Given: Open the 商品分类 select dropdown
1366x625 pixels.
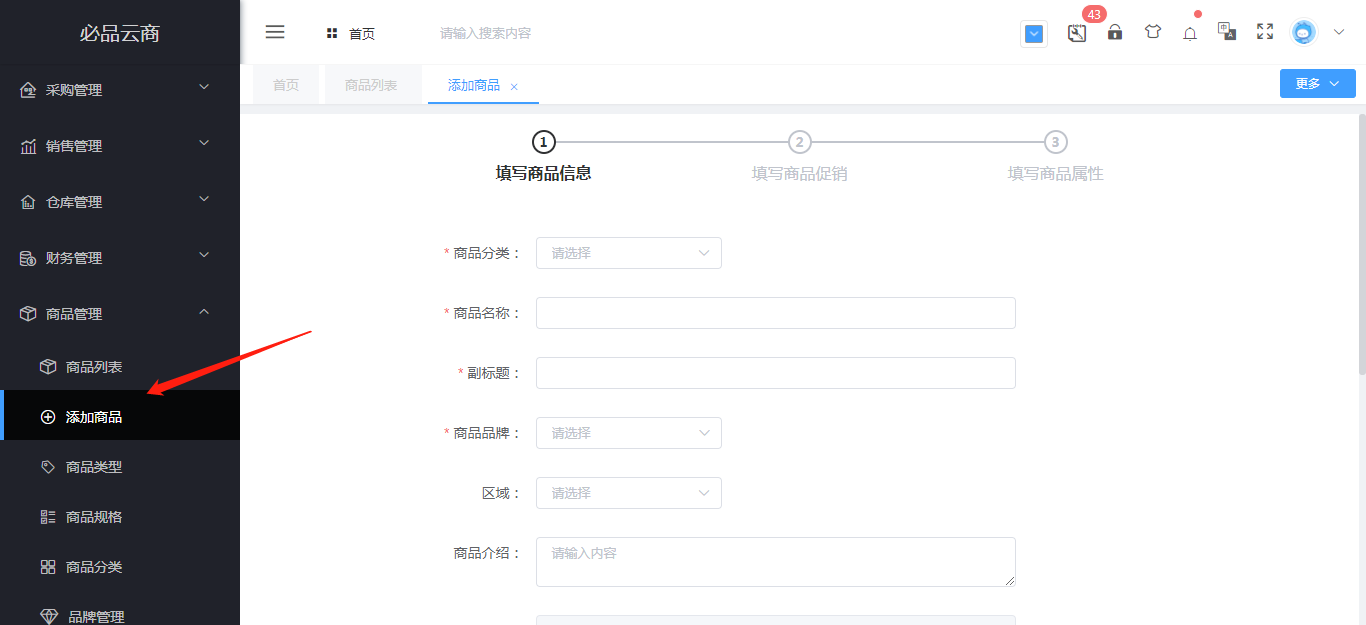Looking at the screenshot, I should [629, 253].
